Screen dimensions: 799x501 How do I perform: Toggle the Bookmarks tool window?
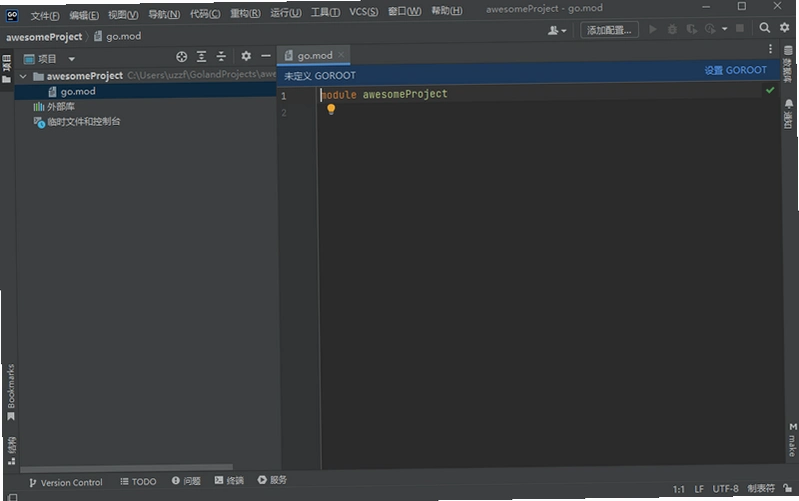coord(11,392)
